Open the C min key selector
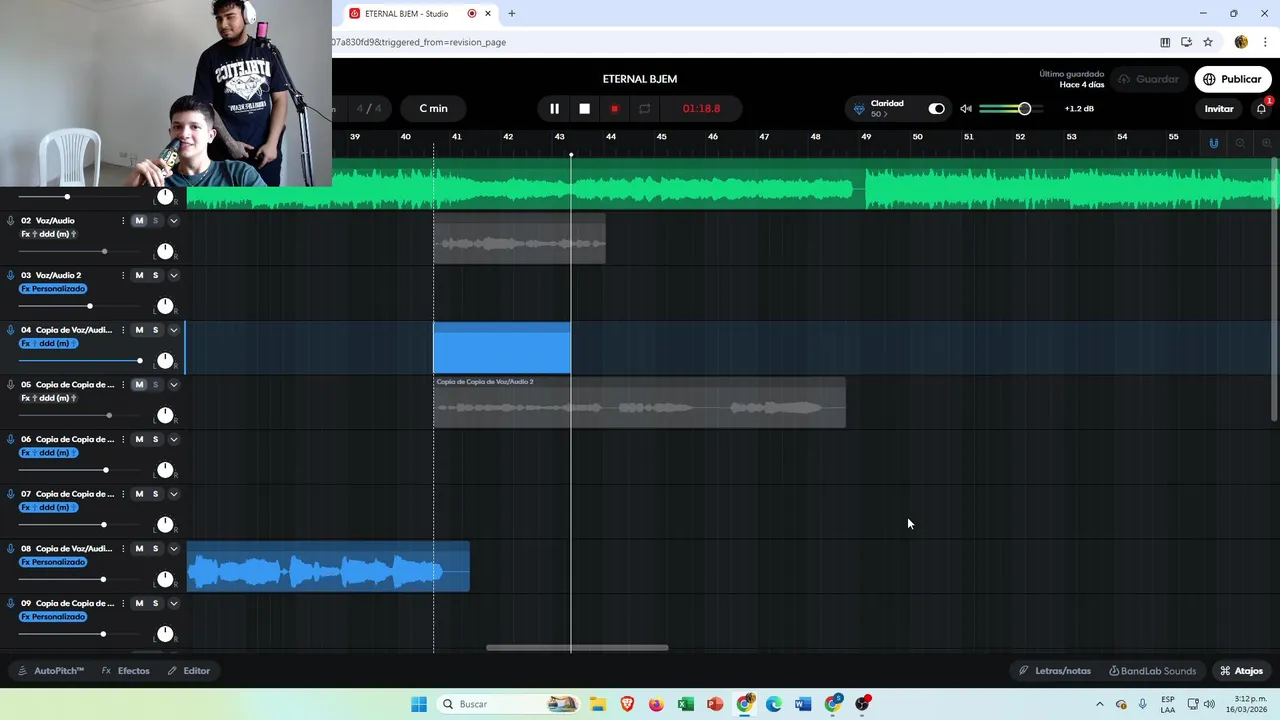The width and height of the screenshot is (1280, 720). [x=433, y=108]
